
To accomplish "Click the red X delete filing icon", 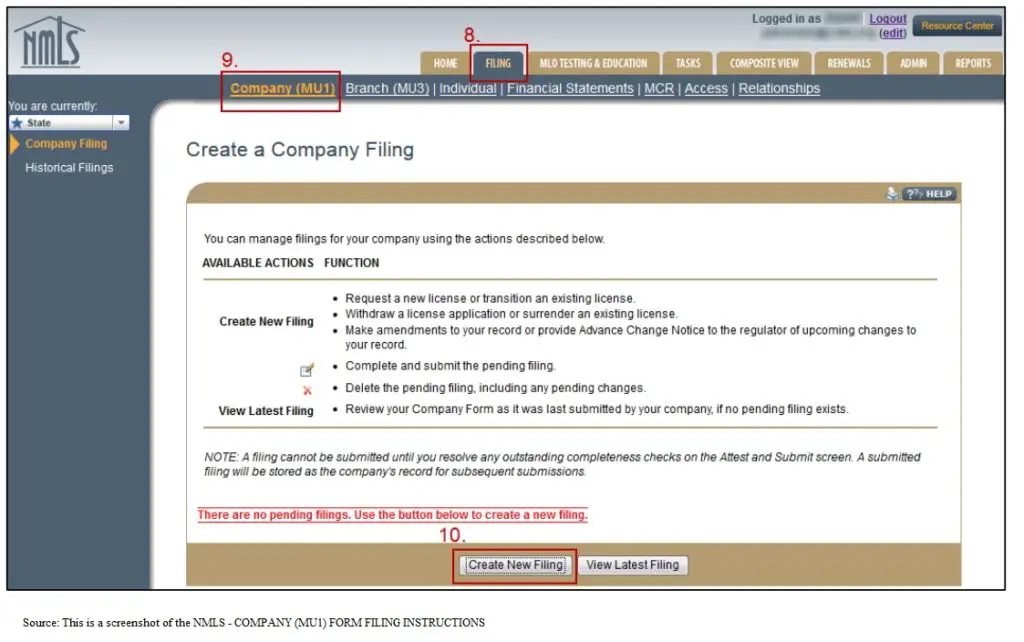I will coord(307,391).
